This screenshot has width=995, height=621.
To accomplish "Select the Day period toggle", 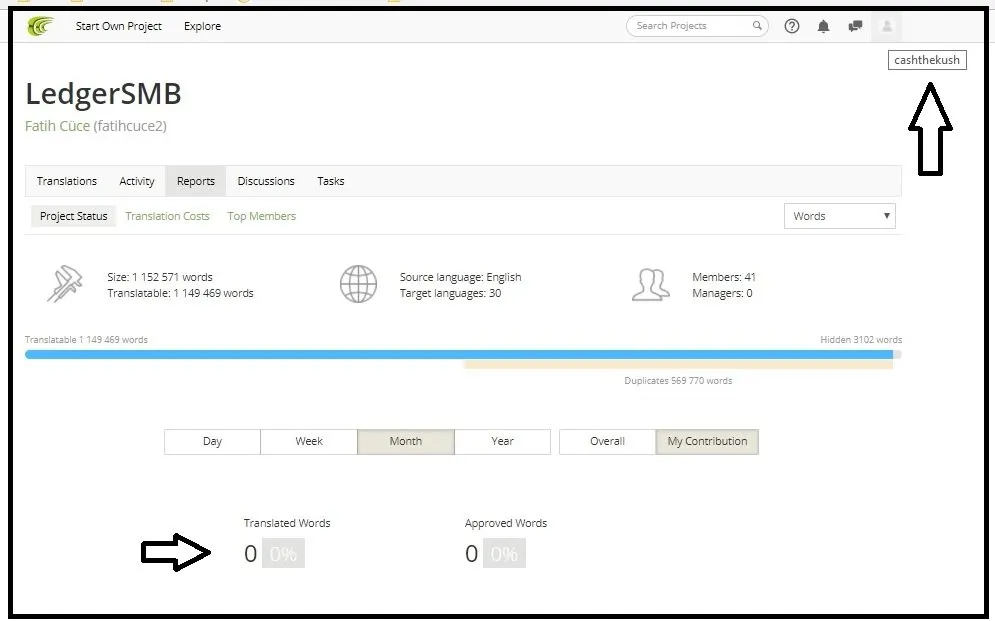I will tap(212, 441).
